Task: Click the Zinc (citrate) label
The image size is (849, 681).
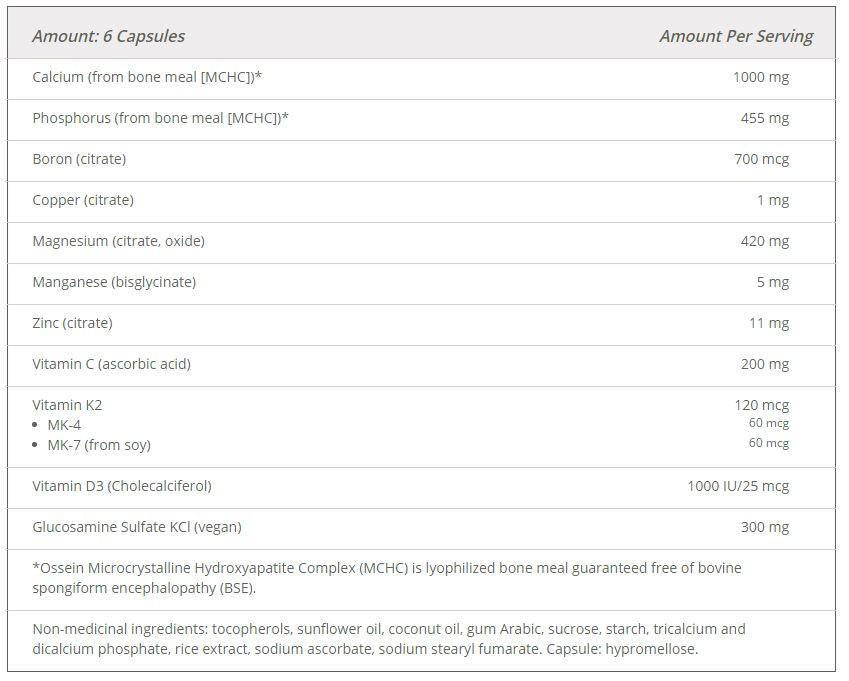Action: pos(72,323)
